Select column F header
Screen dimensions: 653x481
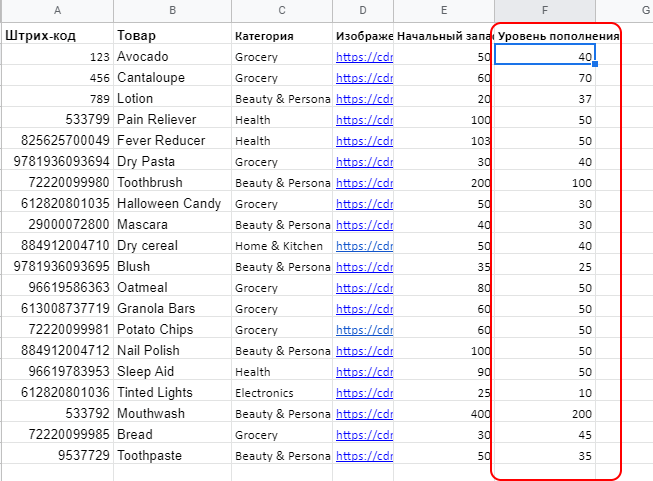545,10
